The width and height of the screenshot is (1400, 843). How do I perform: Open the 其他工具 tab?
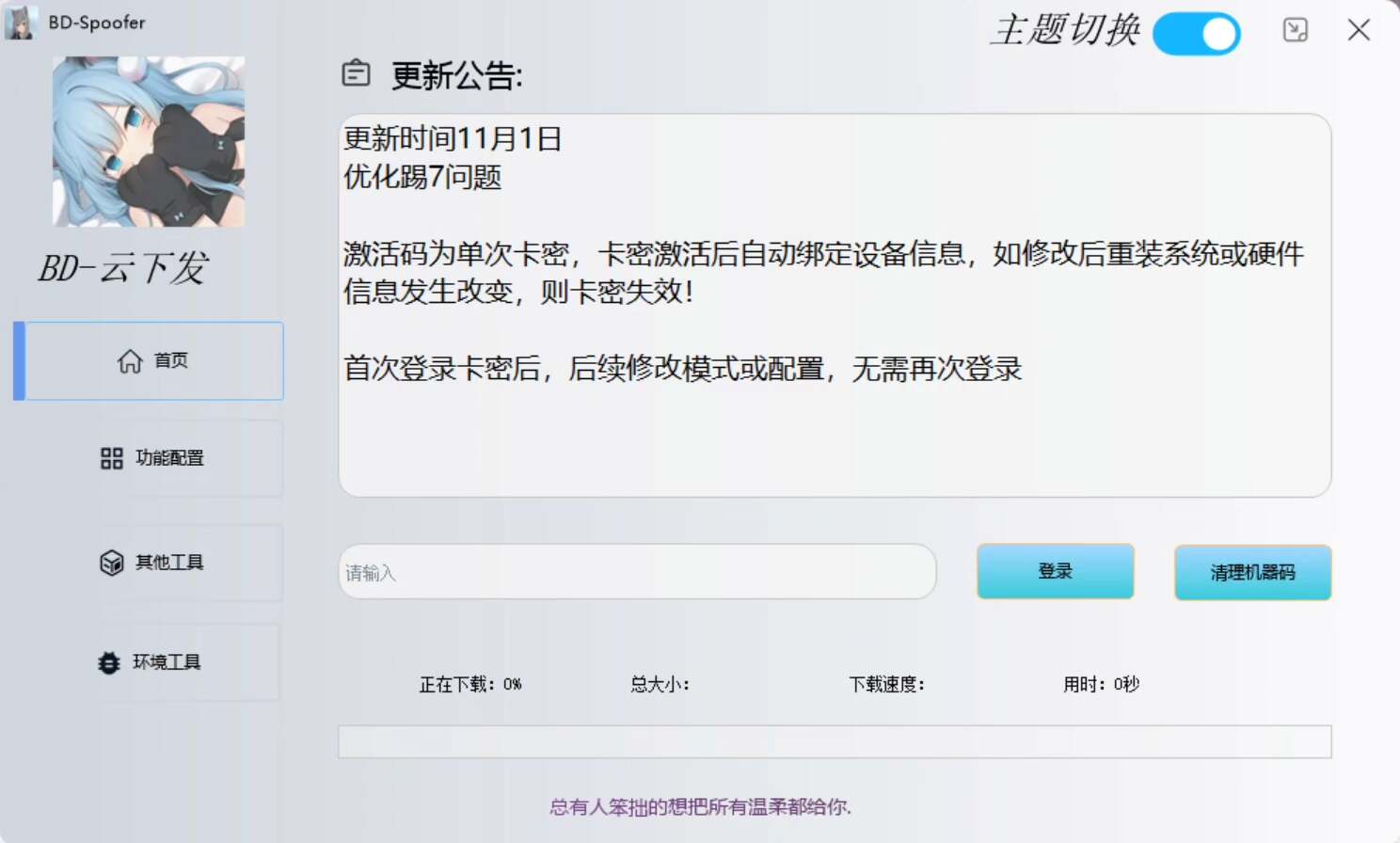(x=153, y=563)
